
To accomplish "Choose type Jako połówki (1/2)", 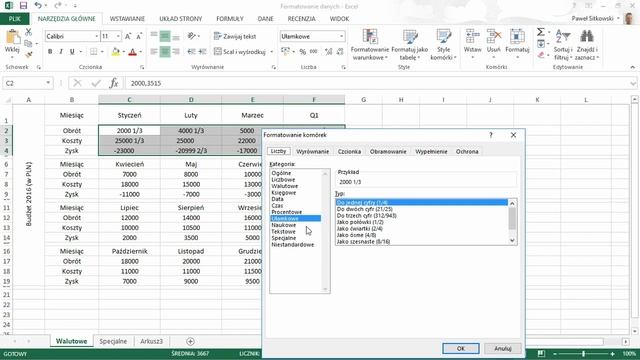I will pyautogui.click(x=360, y=222).
